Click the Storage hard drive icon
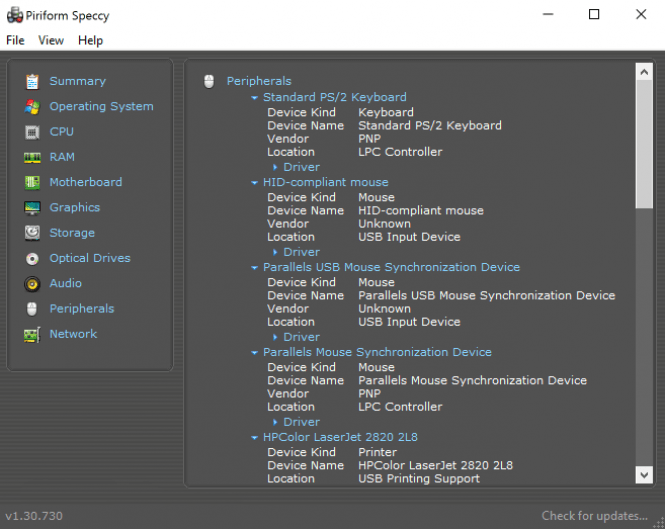The height and width of the screenshot is (529, 665). tap(32, 233)
